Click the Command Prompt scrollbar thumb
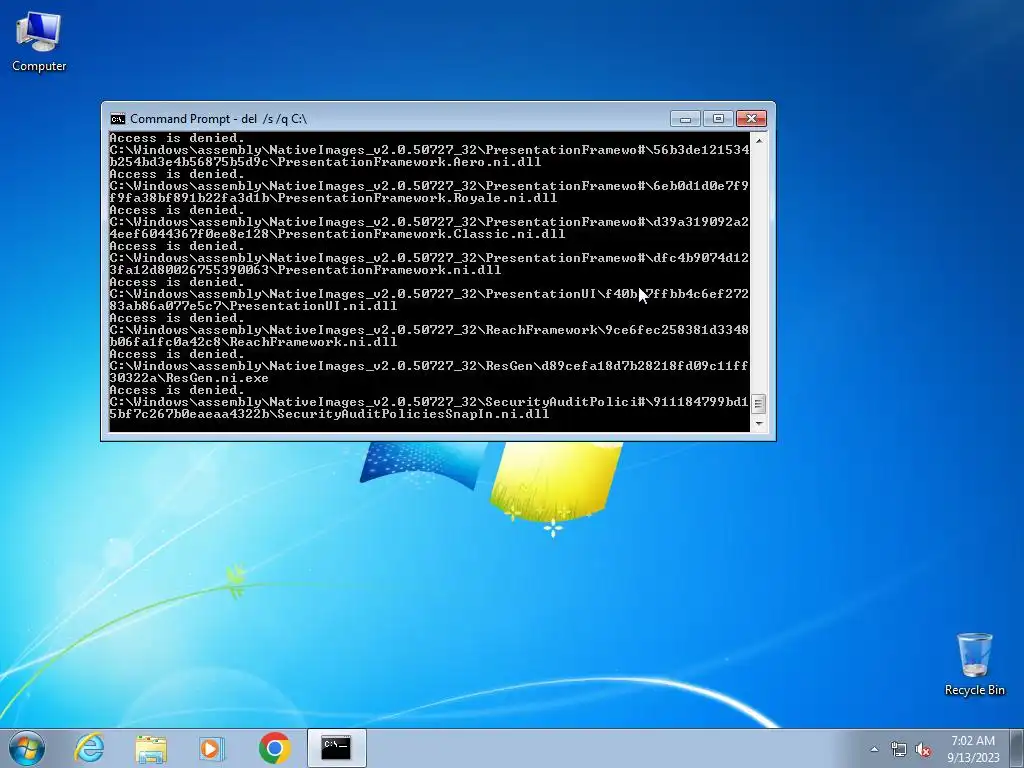The image size is (1024, 768). [x=759, y=404]
